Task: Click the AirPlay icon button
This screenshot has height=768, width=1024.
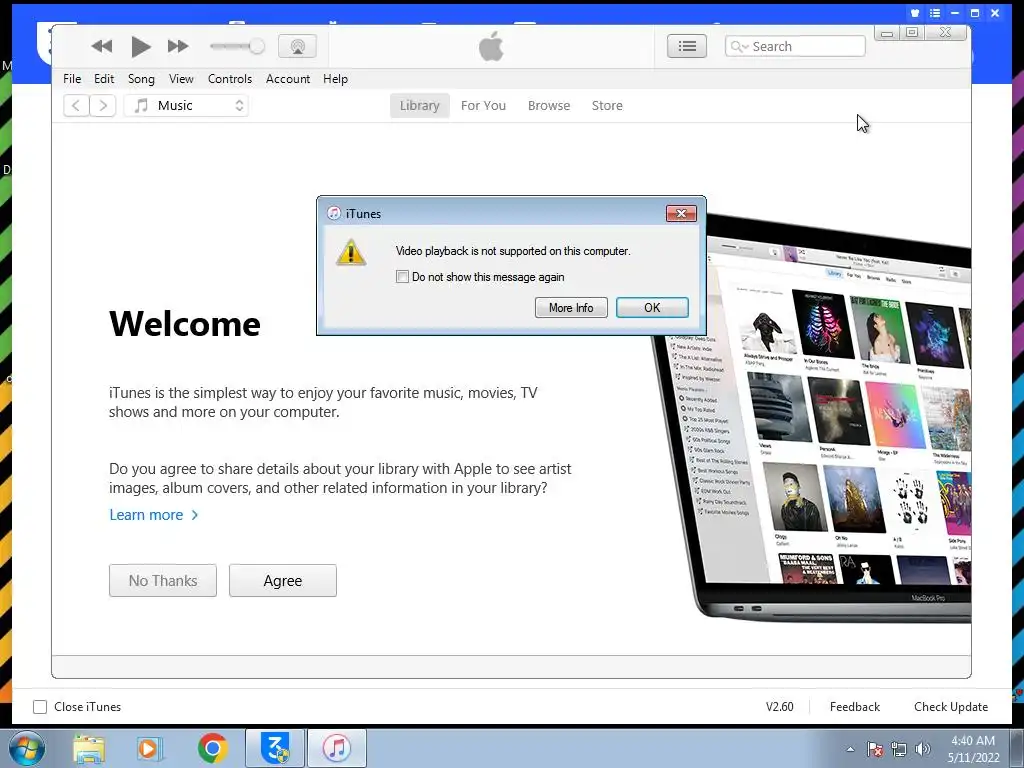Action: 297,46
